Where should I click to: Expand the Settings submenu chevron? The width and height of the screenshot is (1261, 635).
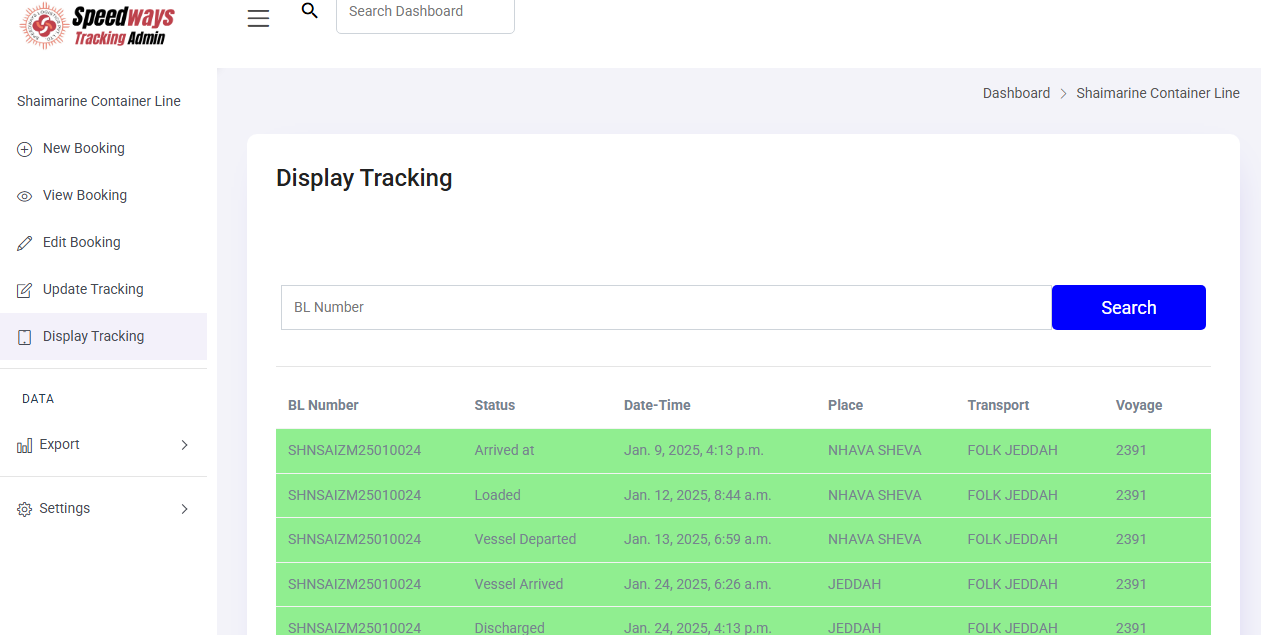(x=184, y=509)
